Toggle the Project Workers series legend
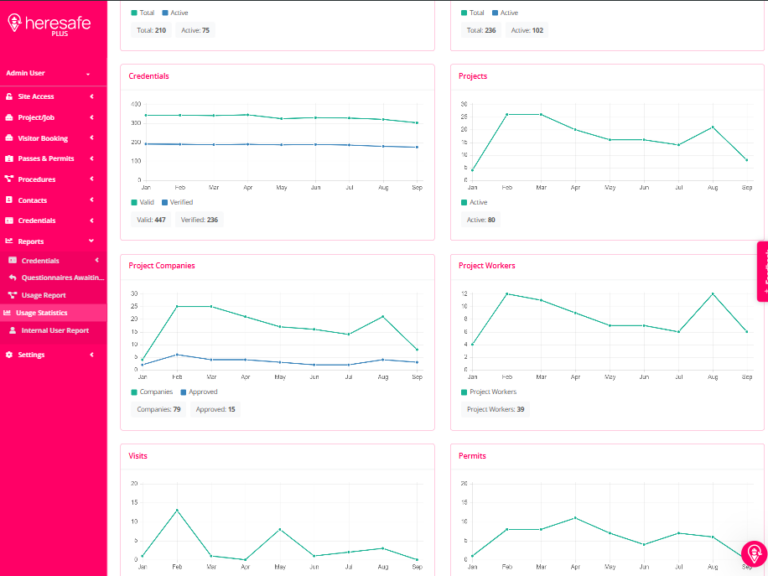 click(489, 392)
